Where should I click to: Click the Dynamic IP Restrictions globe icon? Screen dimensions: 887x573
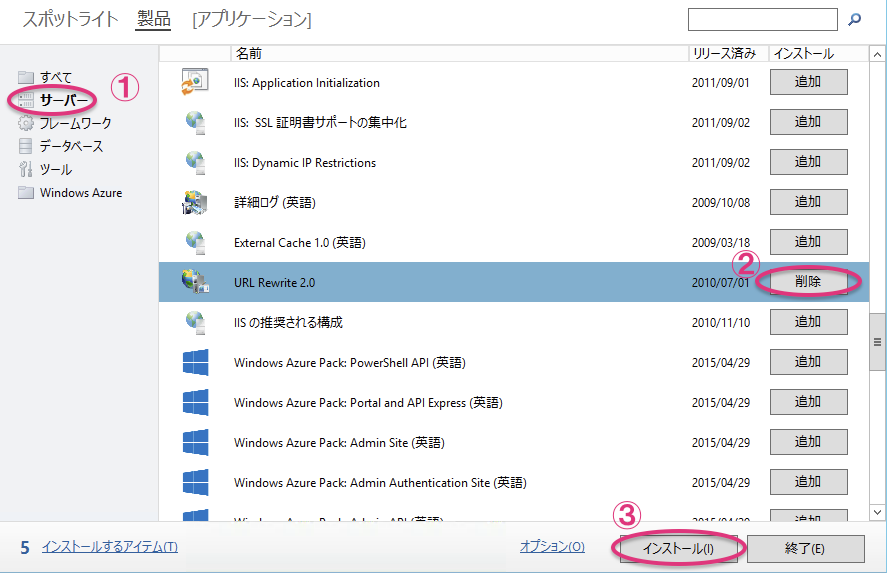[x=196, y=162]
